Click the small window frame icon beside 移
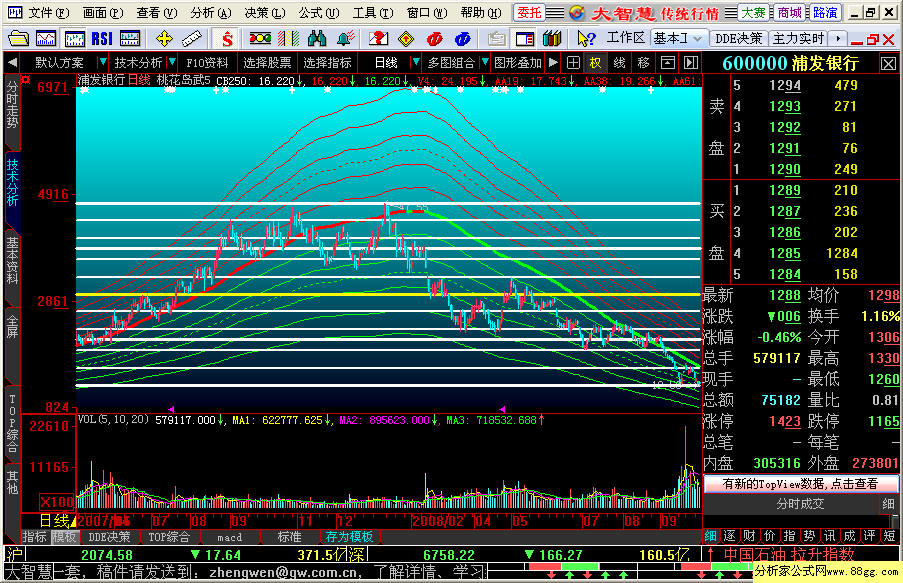Viewport: 903px width, 583px height. click(x=667, y=62)
